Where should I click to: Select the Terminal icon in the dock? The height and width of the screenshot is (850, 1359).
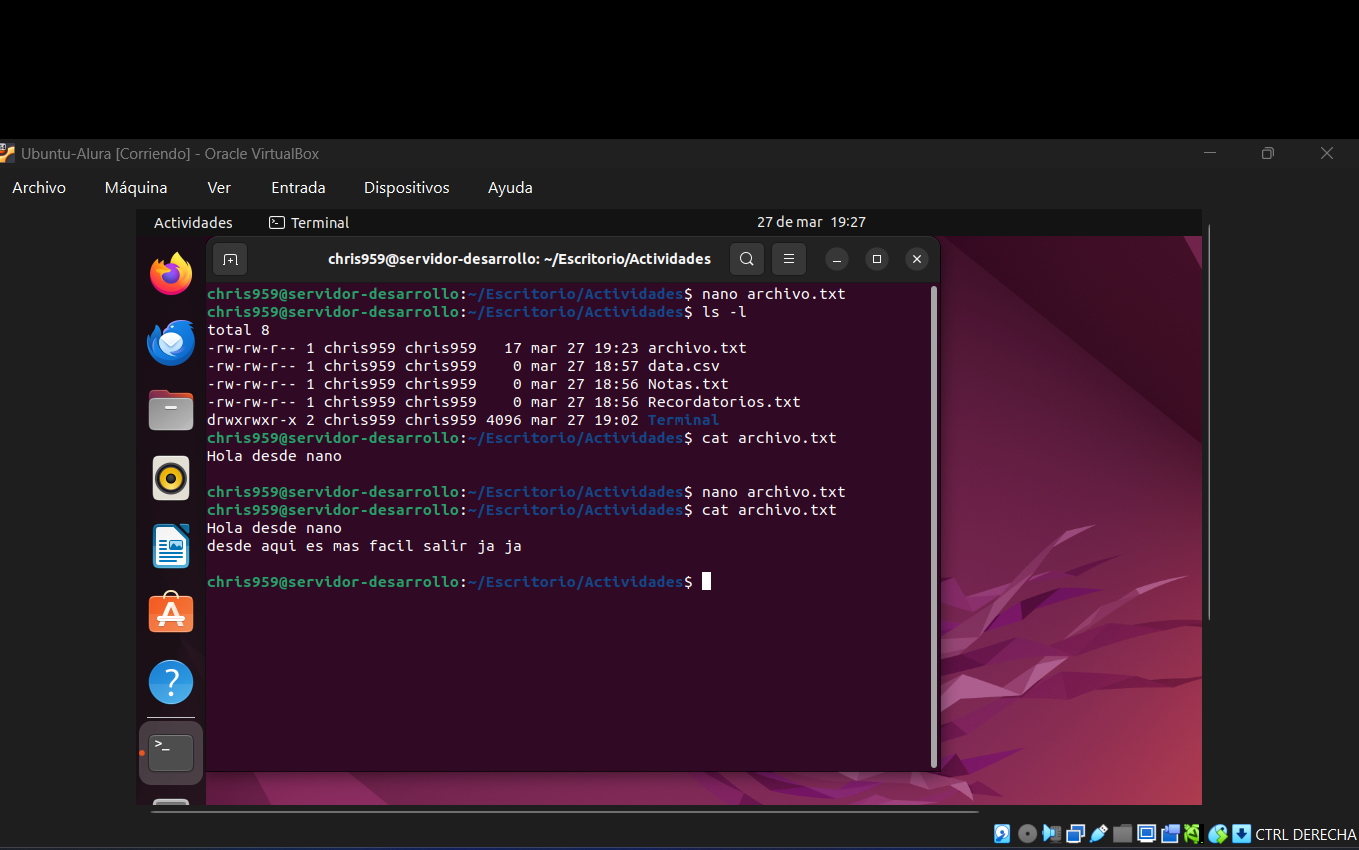[x=170, y=752]
